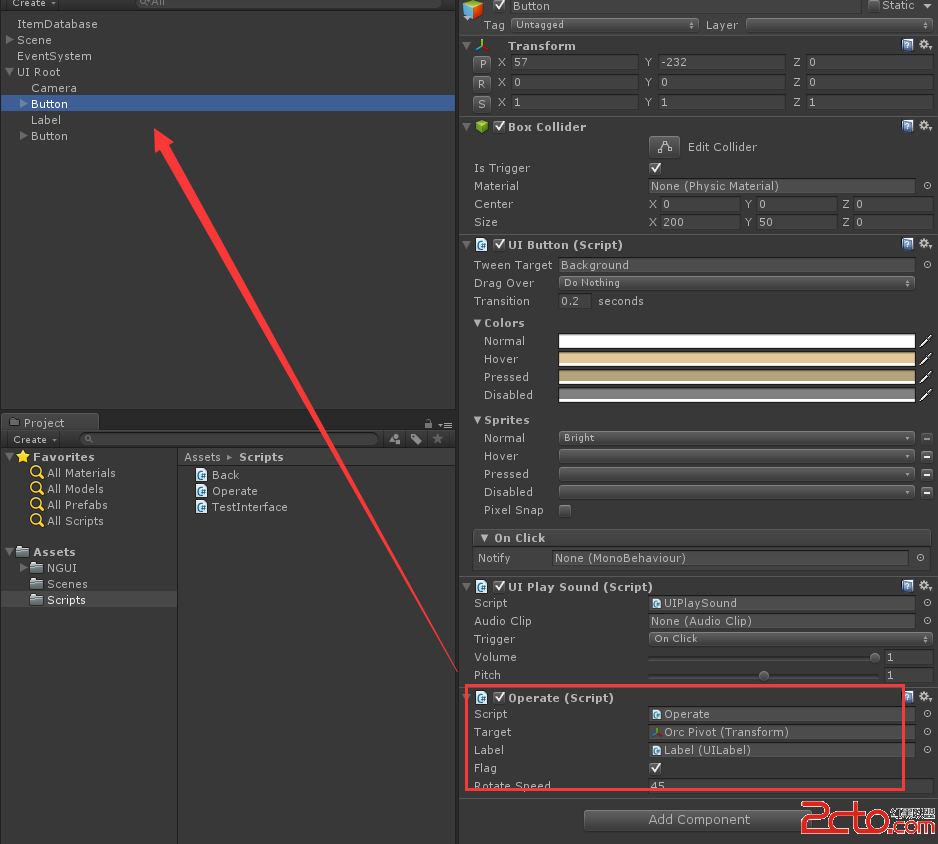Save project search as favorite star

pos(438,439)
